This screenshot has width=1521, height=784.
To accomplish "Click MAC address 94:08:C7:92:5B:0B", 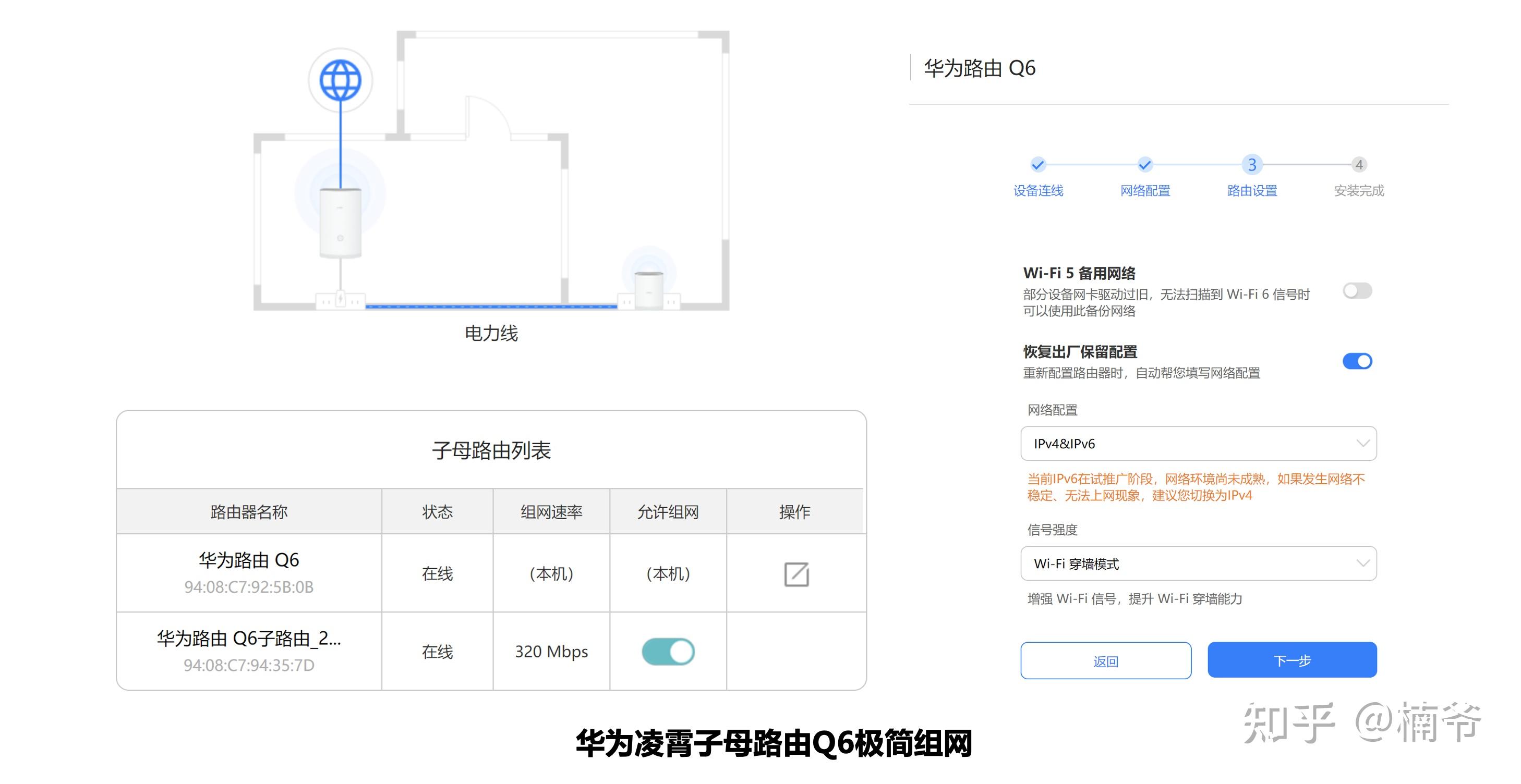I will (x=249, y=587).
